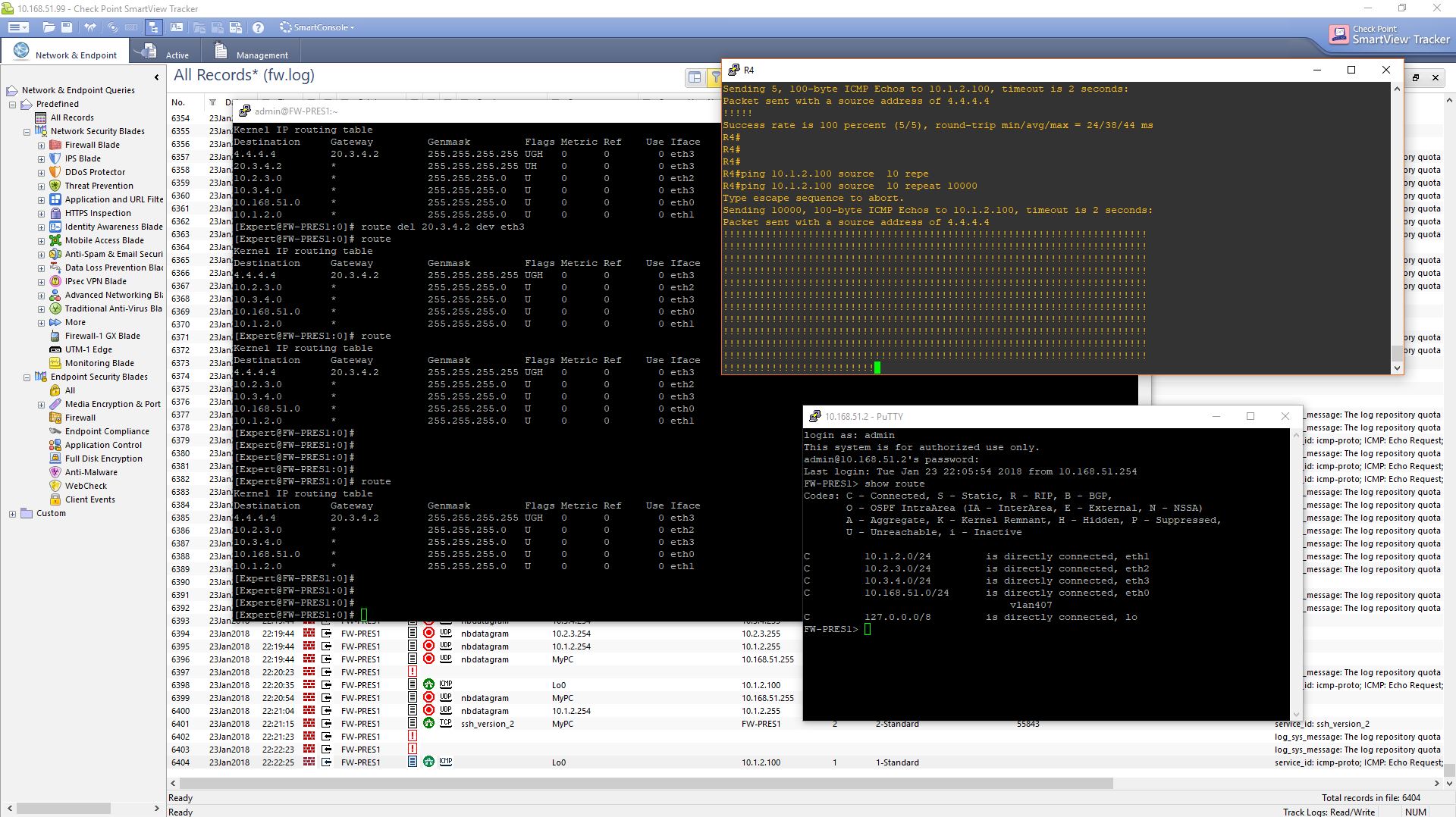Select the Threat Prevention icon
The height and width of the screenshot is (817, 1456).
click(55, 186)
